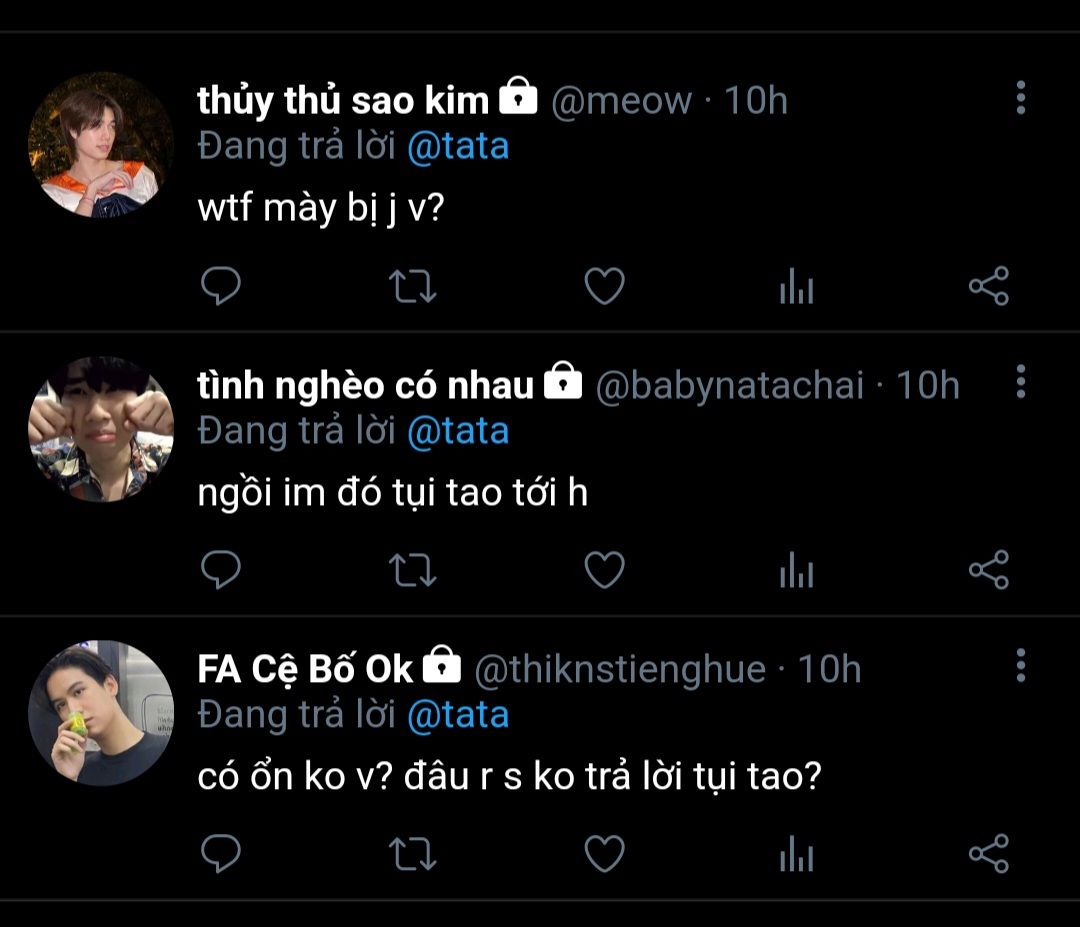Reply to the tweet from FA Cệ Bố Ok

point(221,854)
